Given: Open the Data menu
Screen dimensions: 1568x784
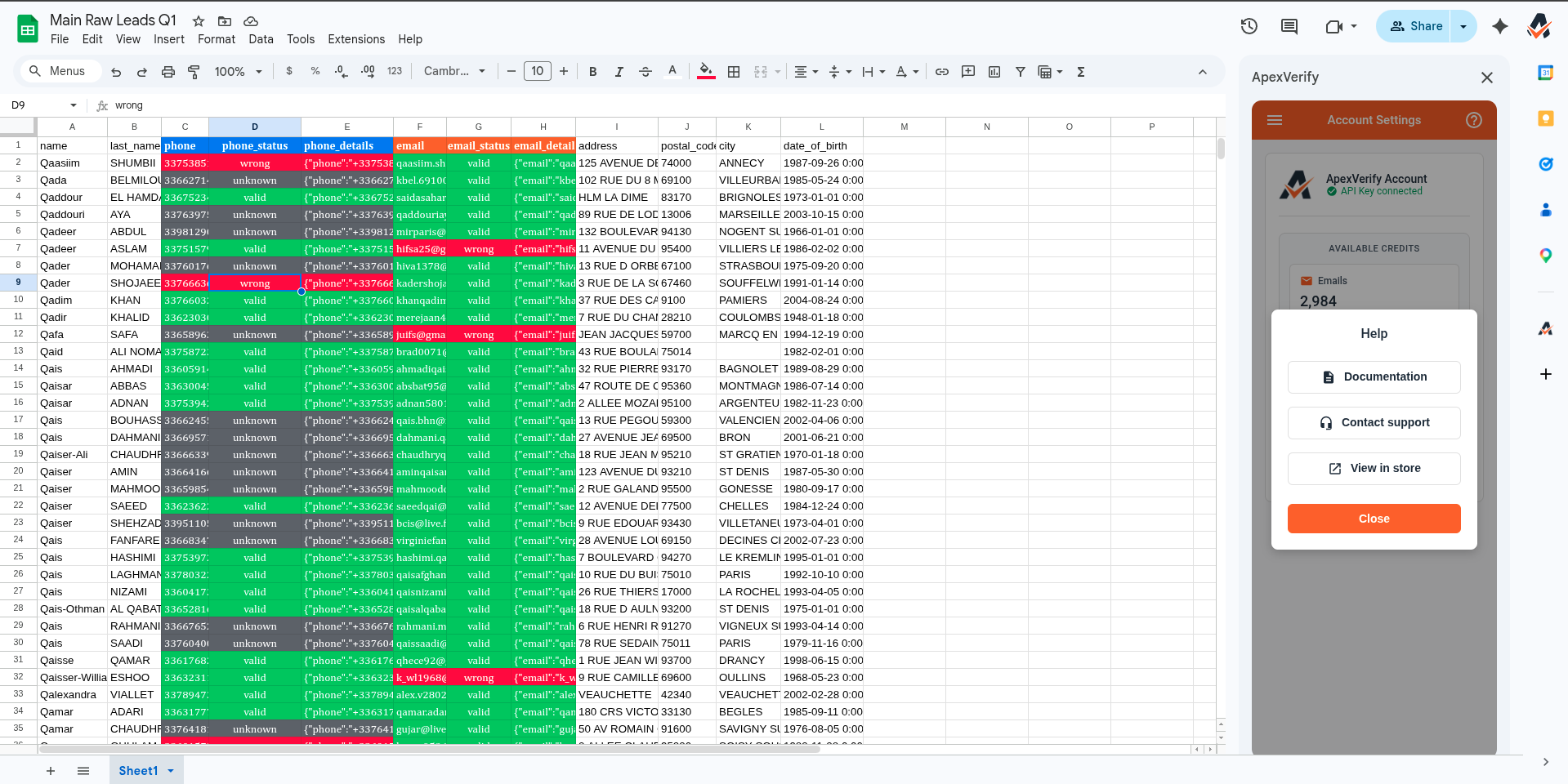Looking at the screenshot, I should point(260,38).
